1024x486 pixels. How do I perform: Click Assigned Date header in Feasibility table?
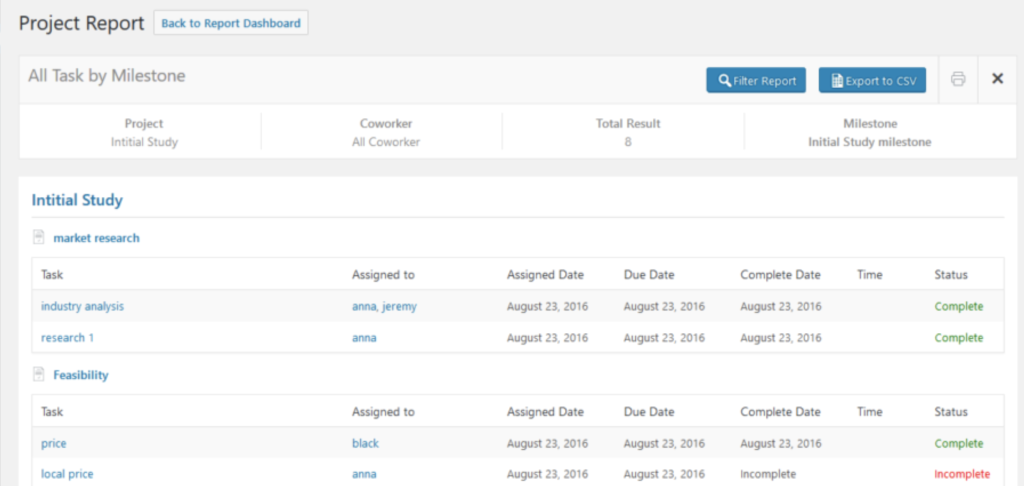(545, 412)
